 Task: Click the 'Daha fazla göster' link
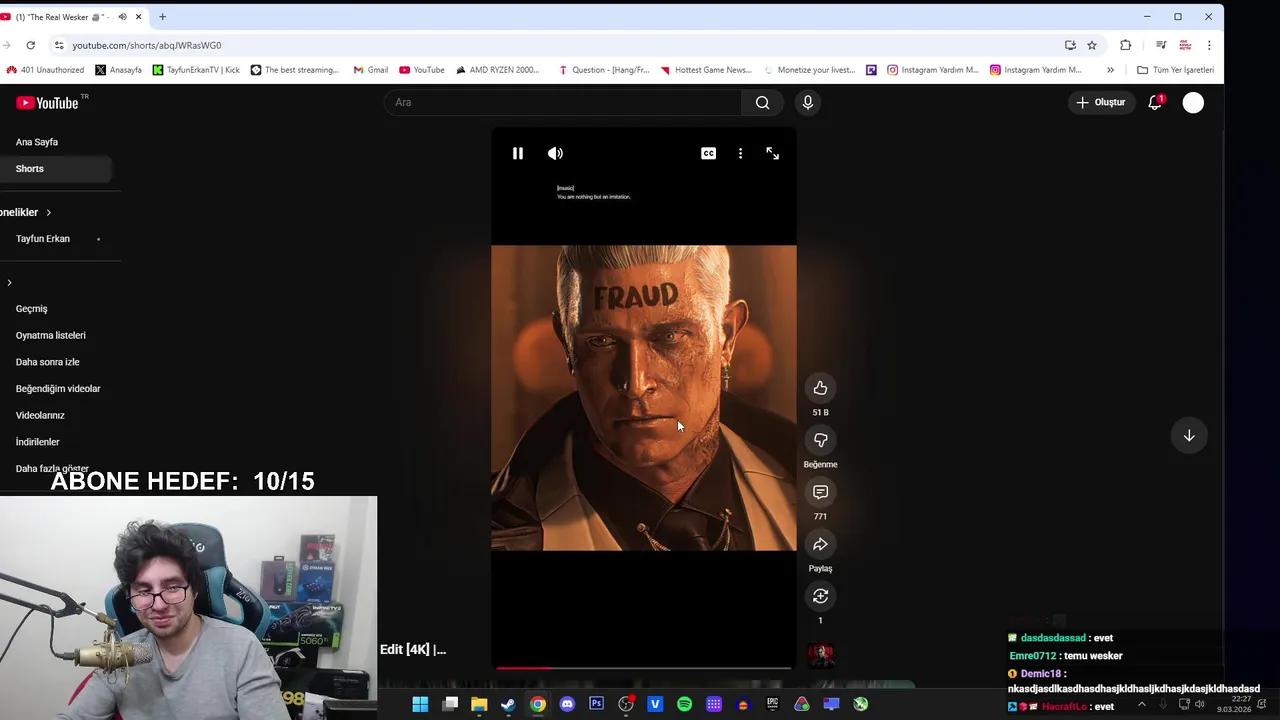[52, 468]
